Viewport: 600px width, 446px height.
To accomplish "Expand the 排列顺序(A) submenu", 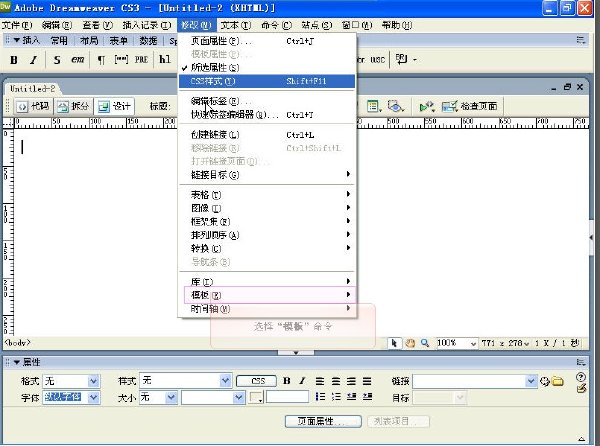I will (x=267, y=235).
